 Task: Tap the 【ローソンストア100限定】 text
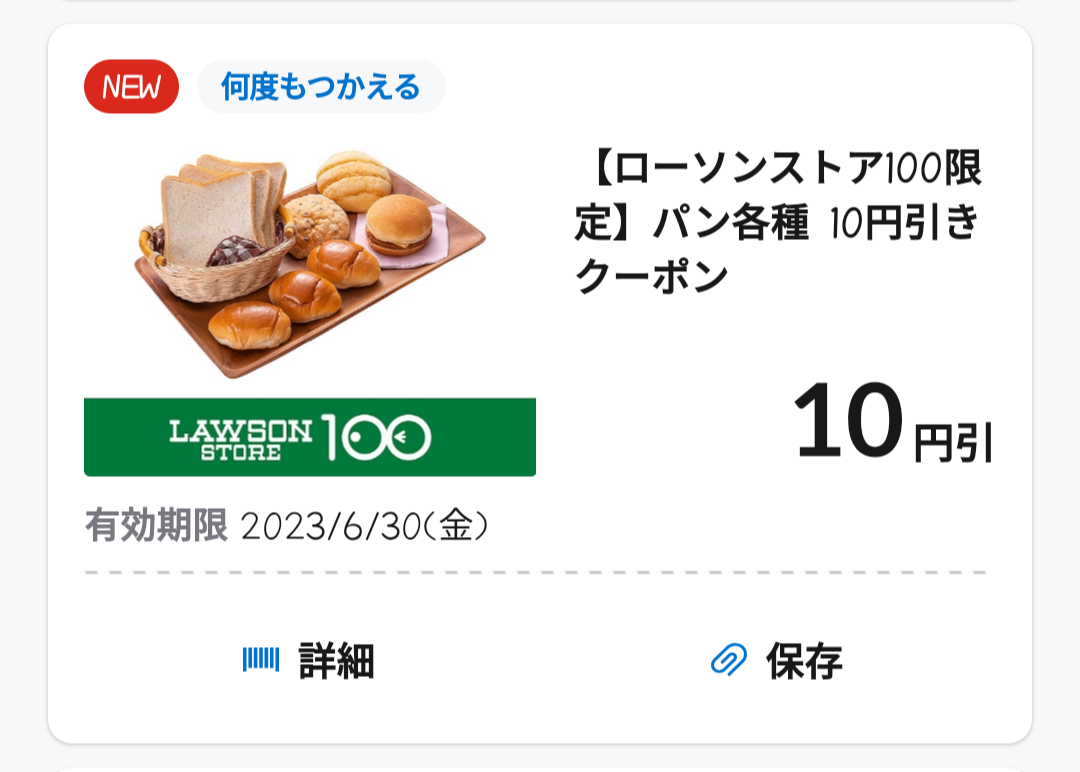(x=780, y=171)
